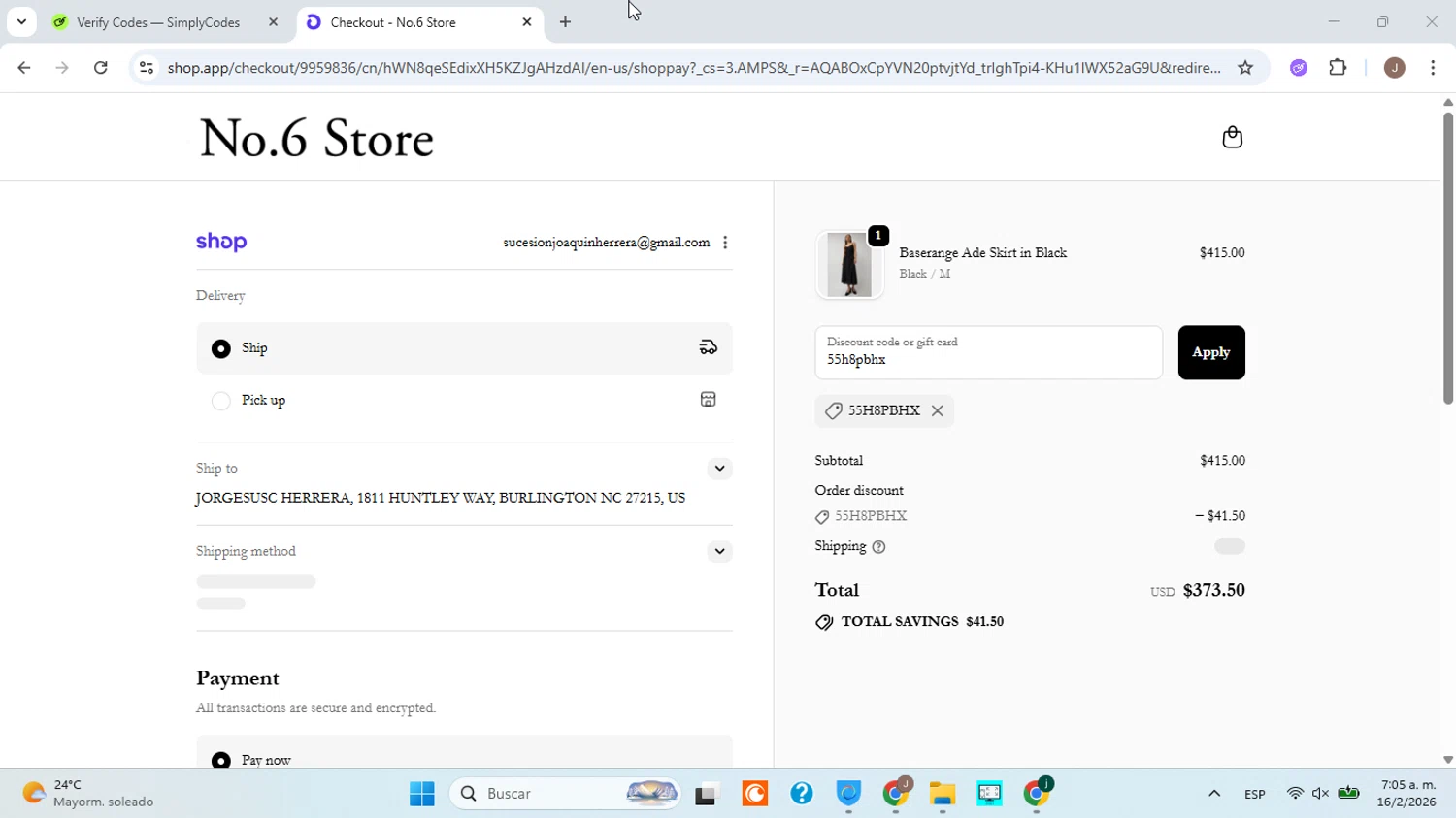The image size is (1456, 818).
Task: Open the orange app icon in taskbar
Action: pos(755,794)
